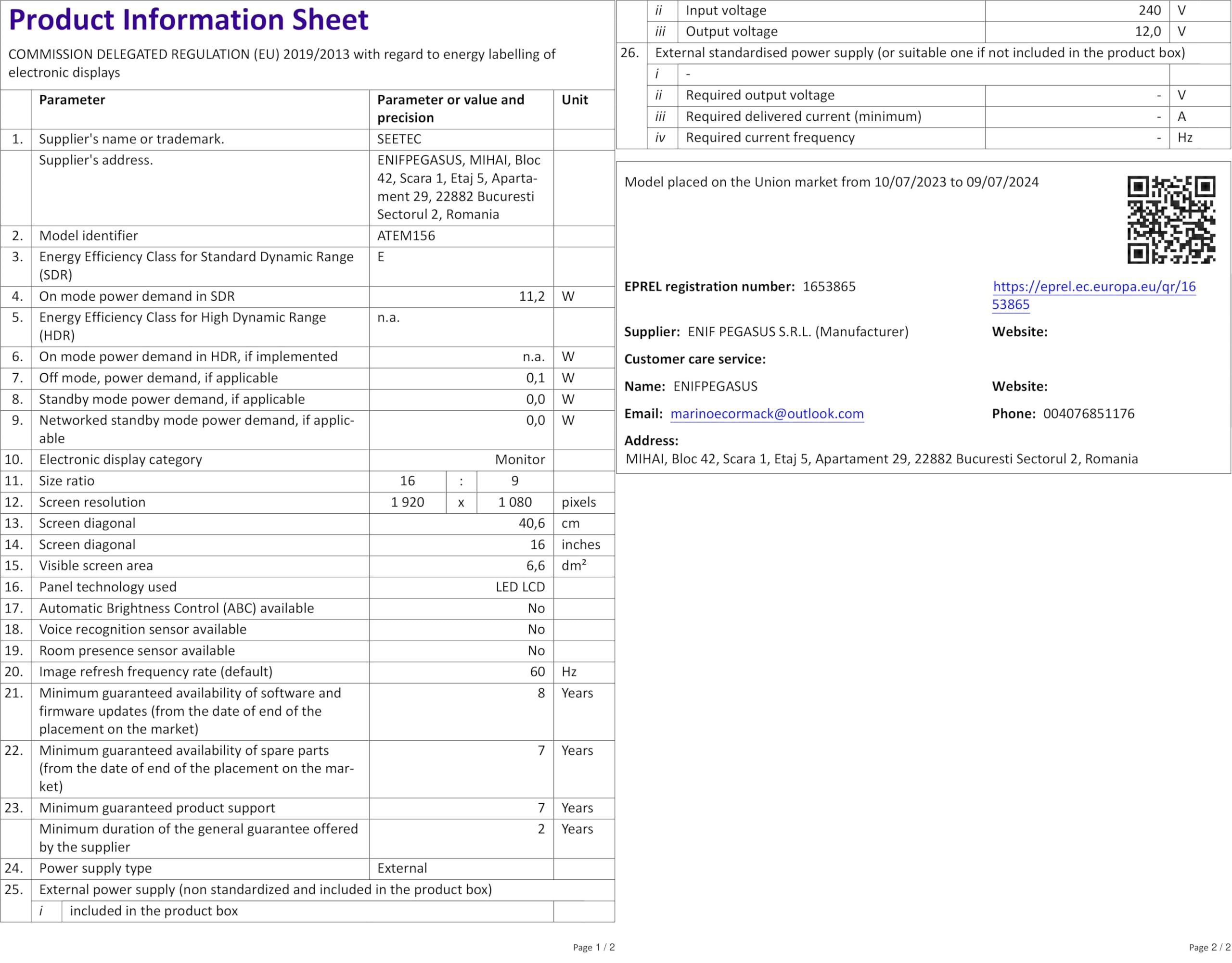This screenshot has width=1232, height=963.
Task: Click the SEETEC supplier name cell
Action: click(x=399, y=139)
